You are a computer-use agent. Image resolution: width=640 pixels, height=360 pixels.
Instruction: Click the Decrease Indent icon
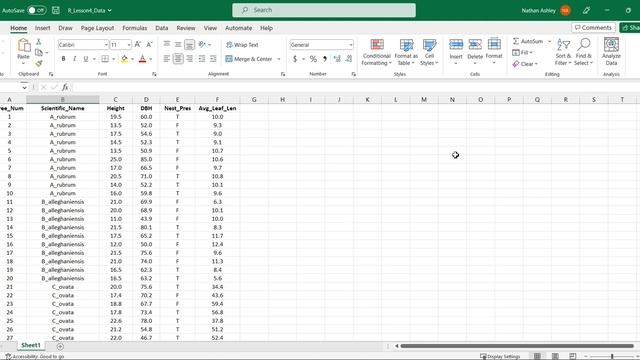[202, 59]
